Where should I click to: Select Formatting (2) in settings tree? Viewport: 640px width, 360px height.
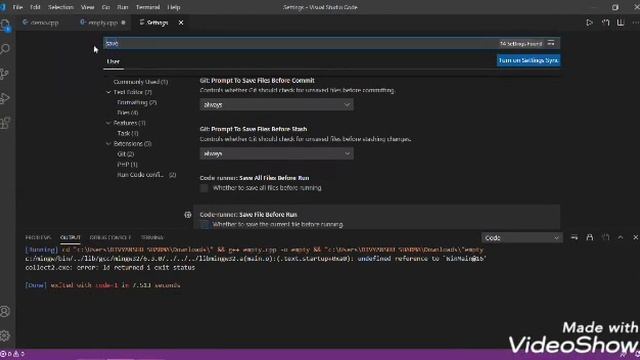(137, 102)
